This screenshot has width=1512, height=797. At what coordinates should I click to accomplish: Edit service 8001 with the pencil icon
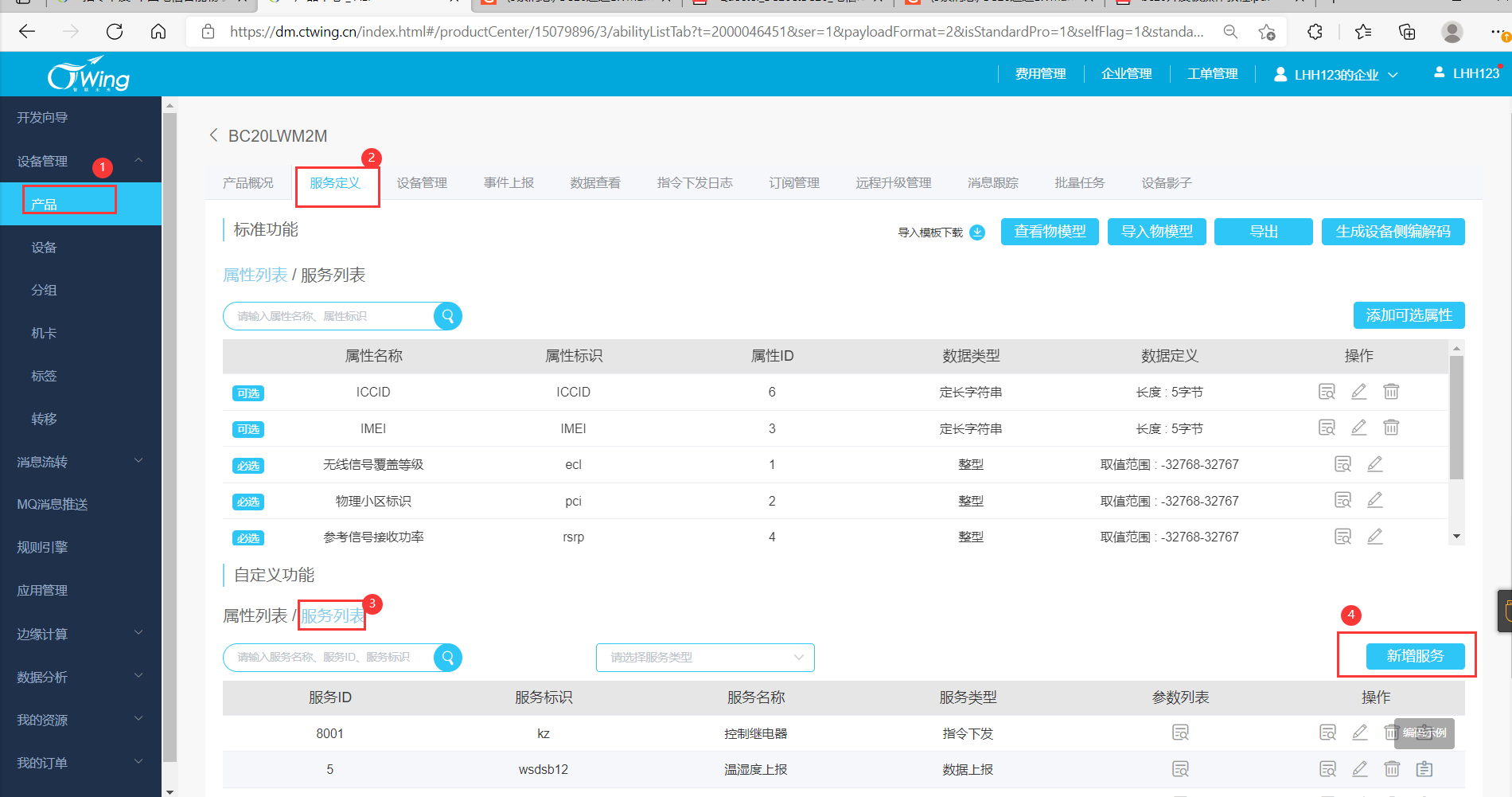[x=1360, y=733]
